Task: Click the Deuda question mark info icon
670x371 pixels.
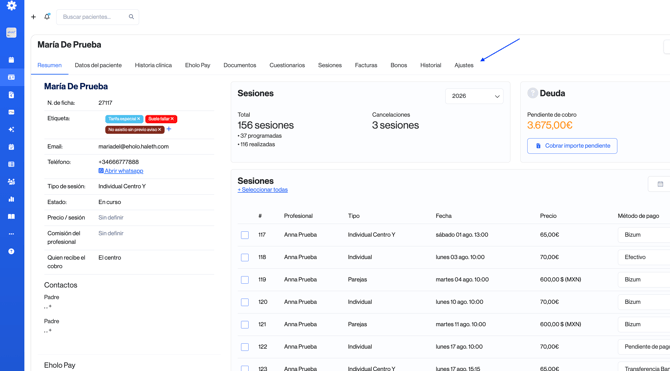Action: (x=532, y=93)
